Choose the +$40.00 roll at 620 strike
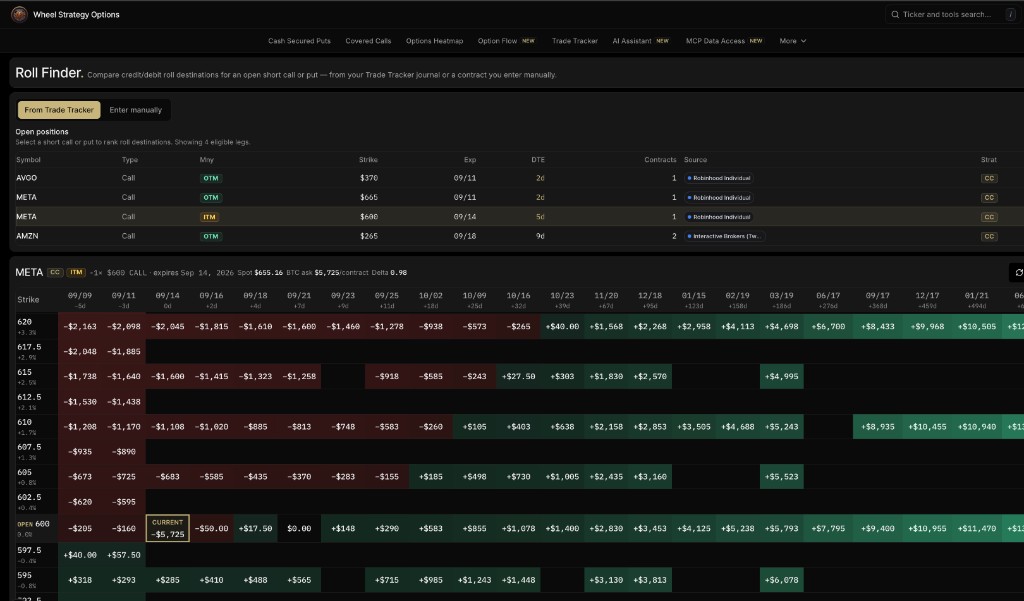The image size is (1024, 601). point(562,326)
